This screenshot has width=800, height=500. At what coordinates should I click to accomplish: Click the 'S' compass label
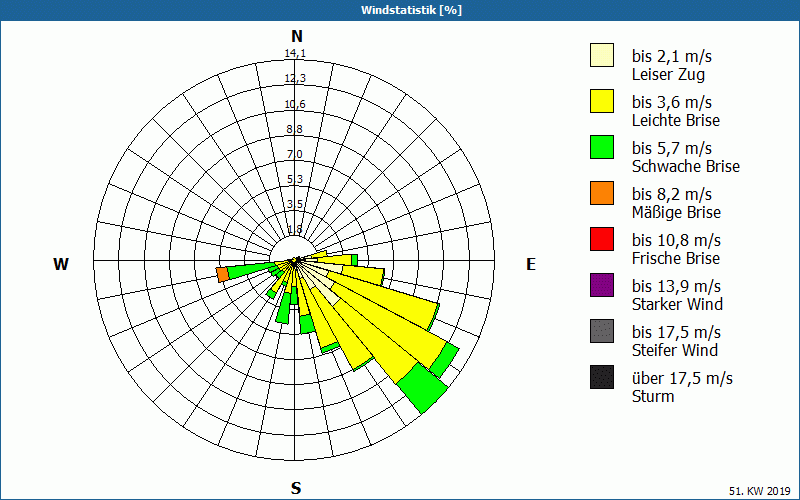296,488
